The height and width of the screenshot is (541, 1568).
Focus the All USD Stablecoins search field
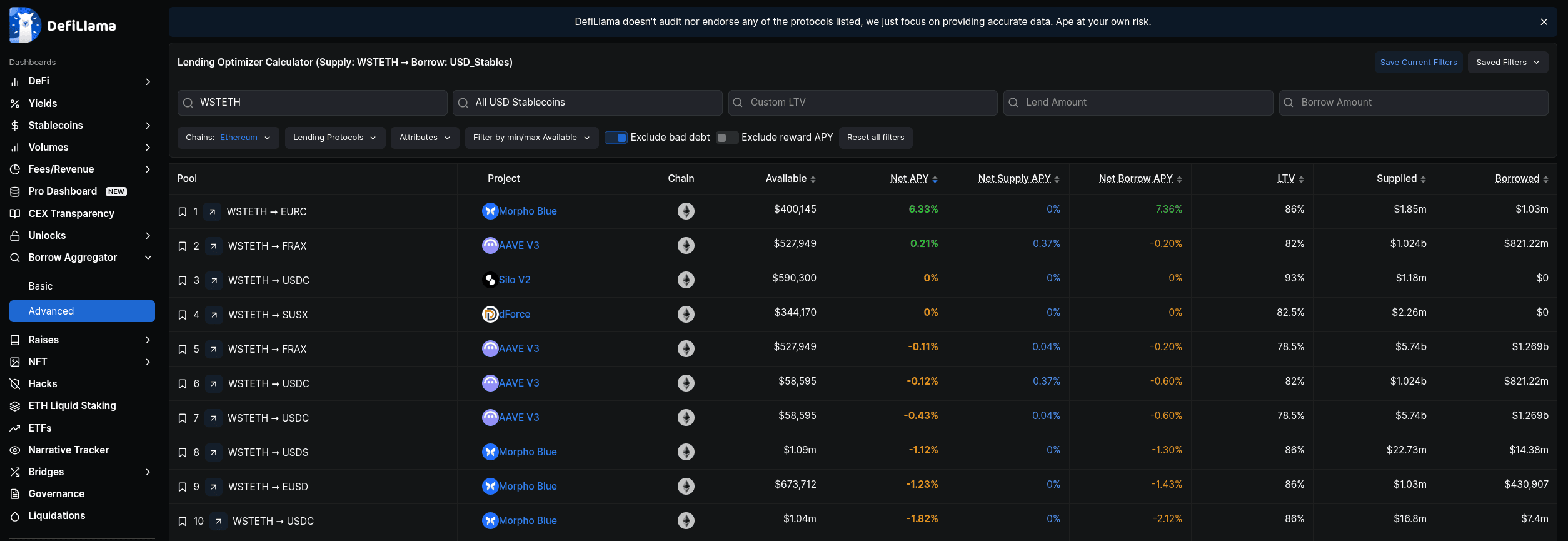588,103
